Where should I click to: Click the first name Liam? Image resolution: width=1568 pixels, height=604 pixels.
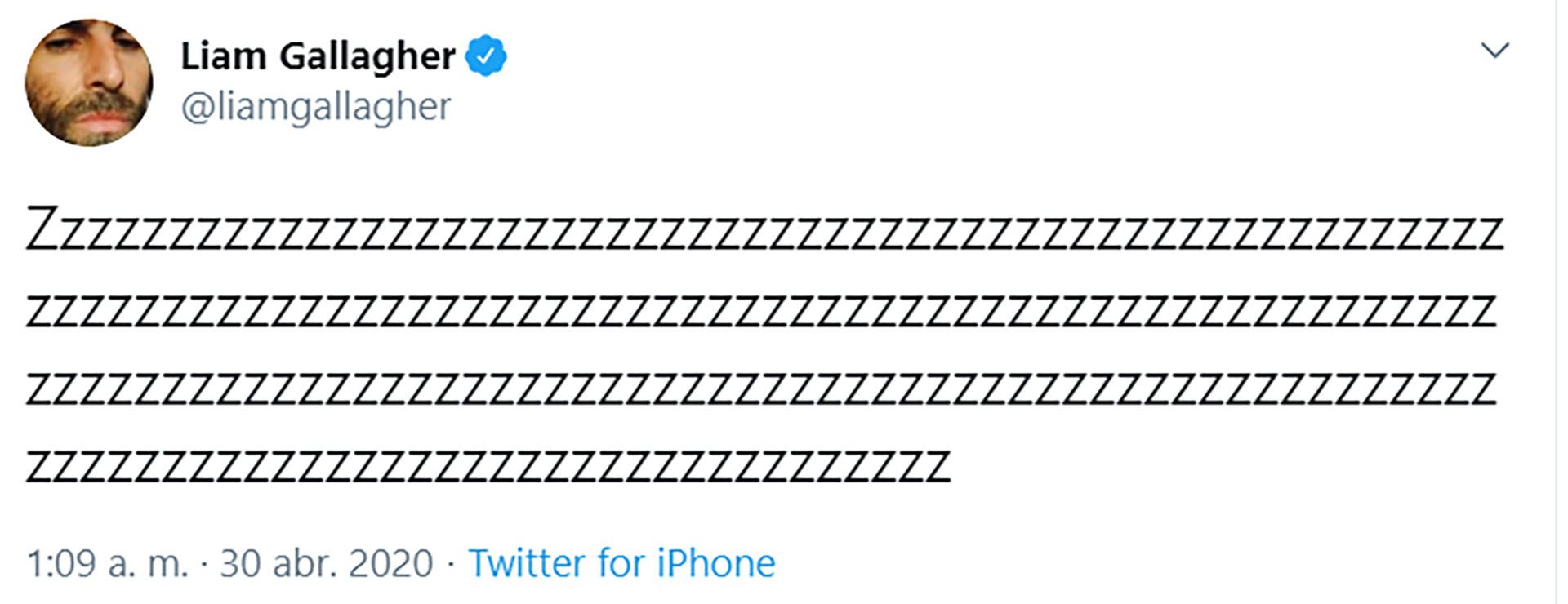[223, 56]
